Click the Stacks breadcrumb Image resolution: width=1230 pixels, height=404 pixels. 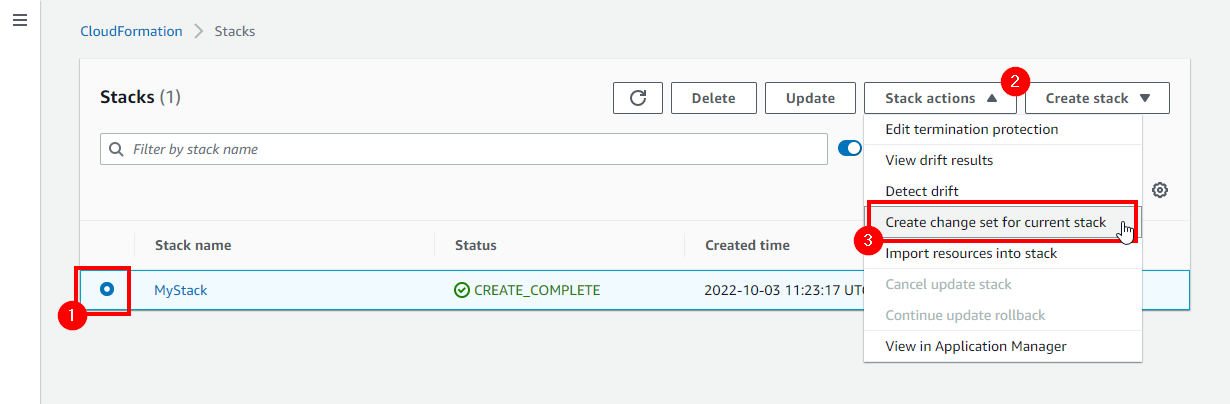235,31
